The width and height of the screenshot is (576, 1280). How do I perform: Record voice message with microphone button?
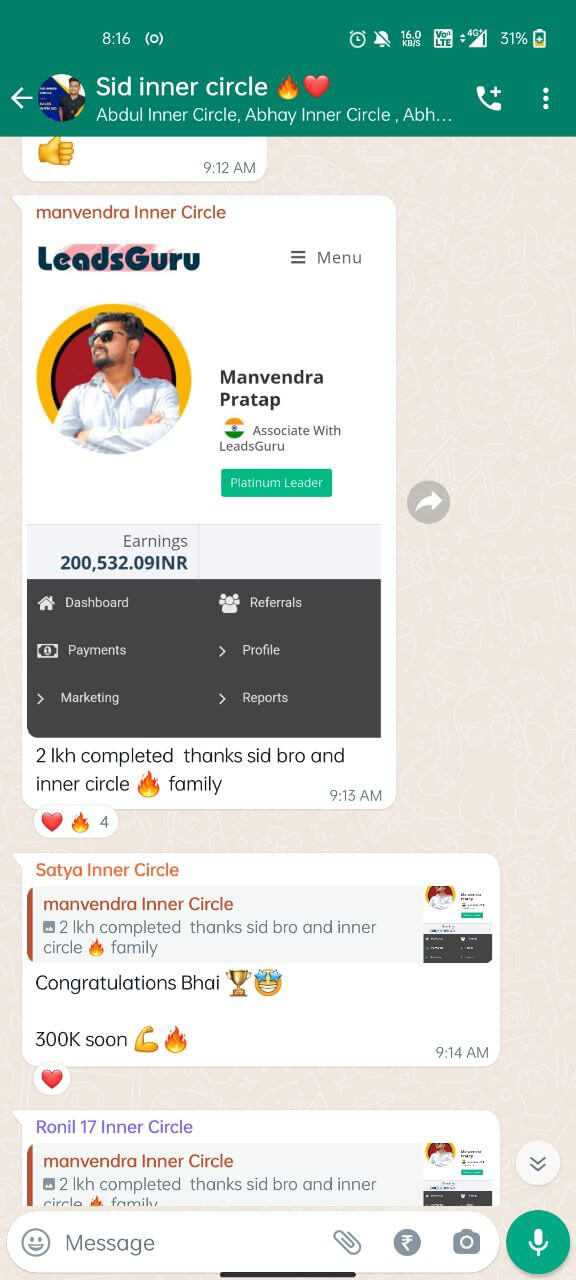(538, 1242)
